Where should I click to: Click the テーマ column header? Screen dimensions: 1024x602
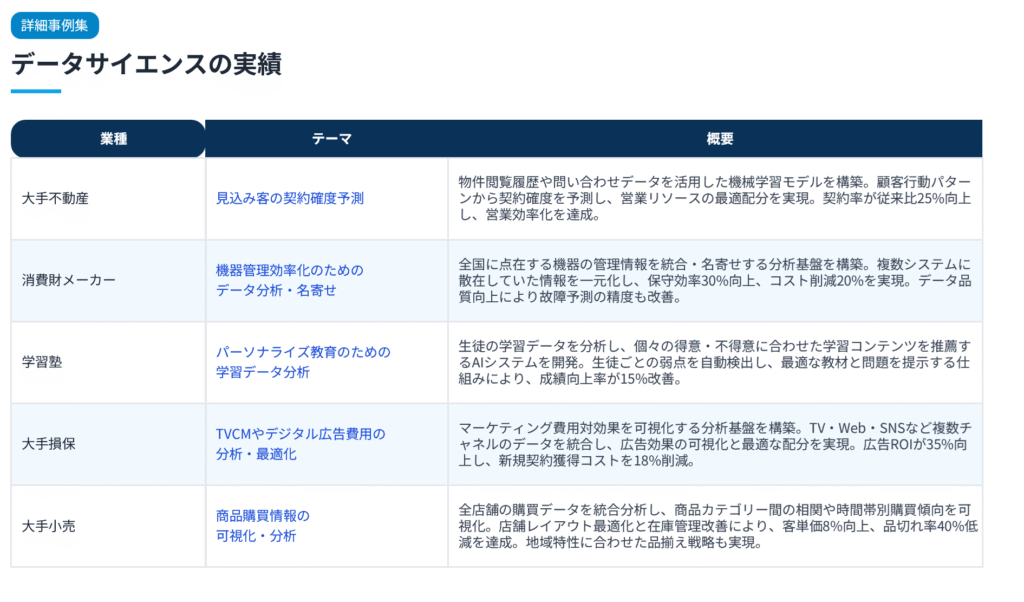(326, 139)
